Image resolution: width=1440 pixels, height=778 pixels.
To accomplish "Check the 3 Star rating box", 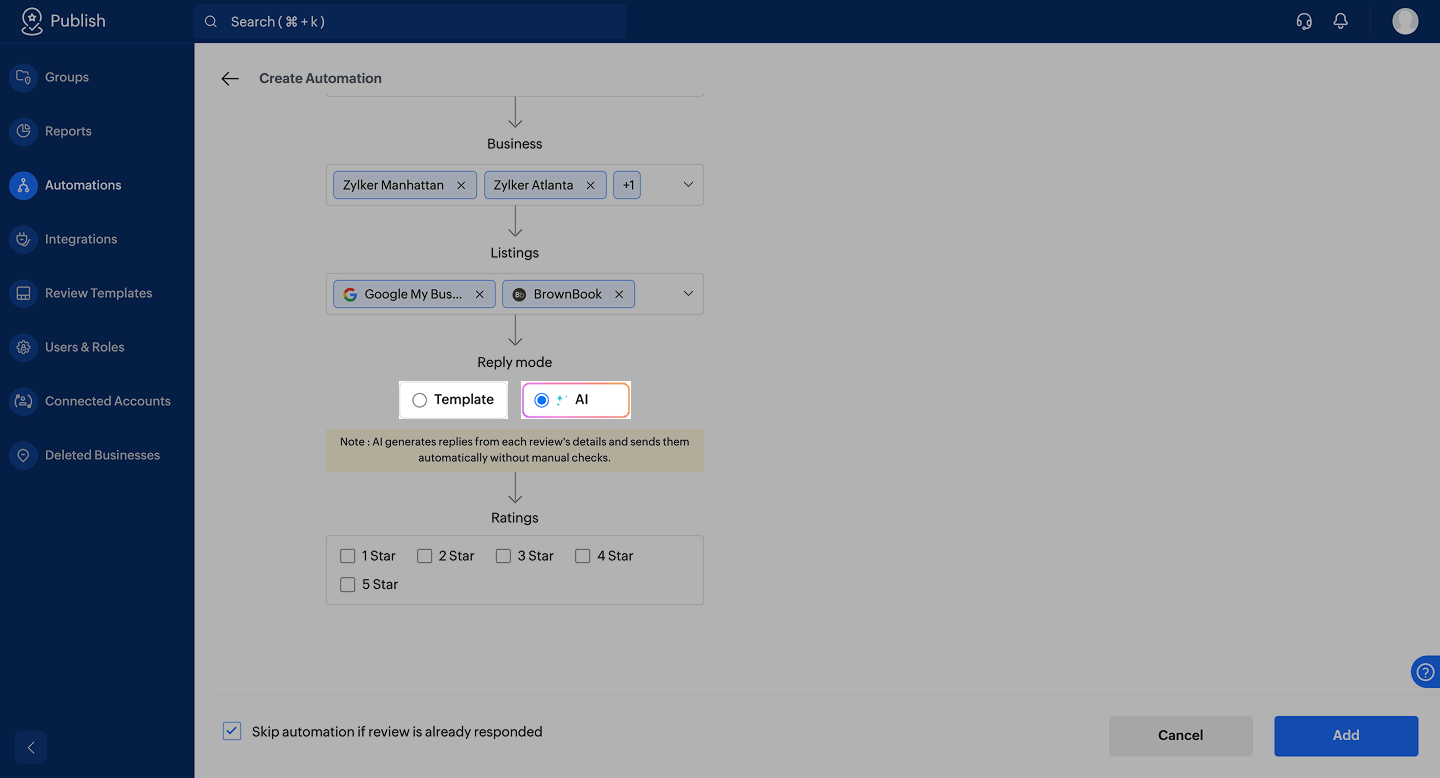I will tap(503, 556).
